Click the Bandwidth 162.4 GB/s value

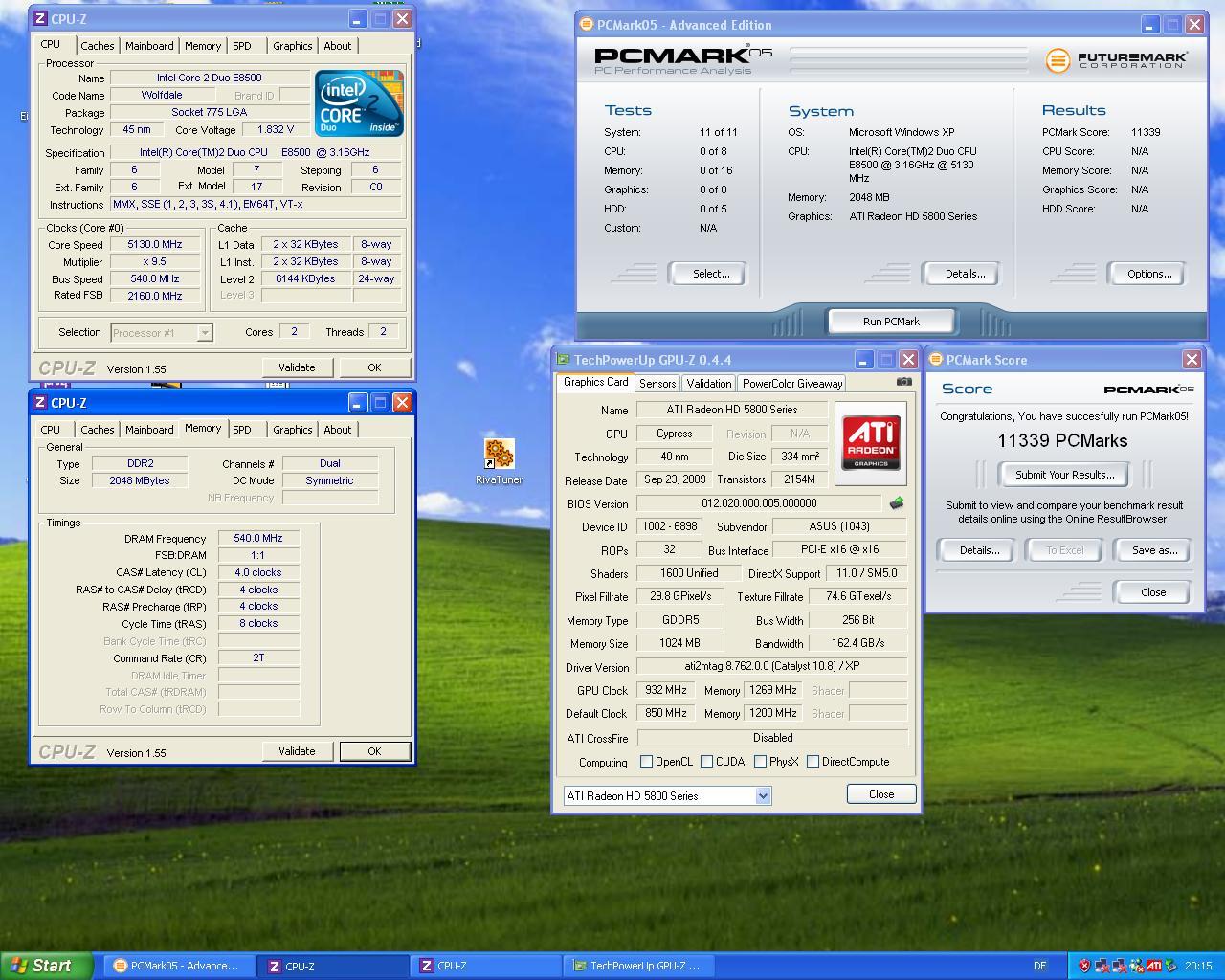(x=857, y=643)
